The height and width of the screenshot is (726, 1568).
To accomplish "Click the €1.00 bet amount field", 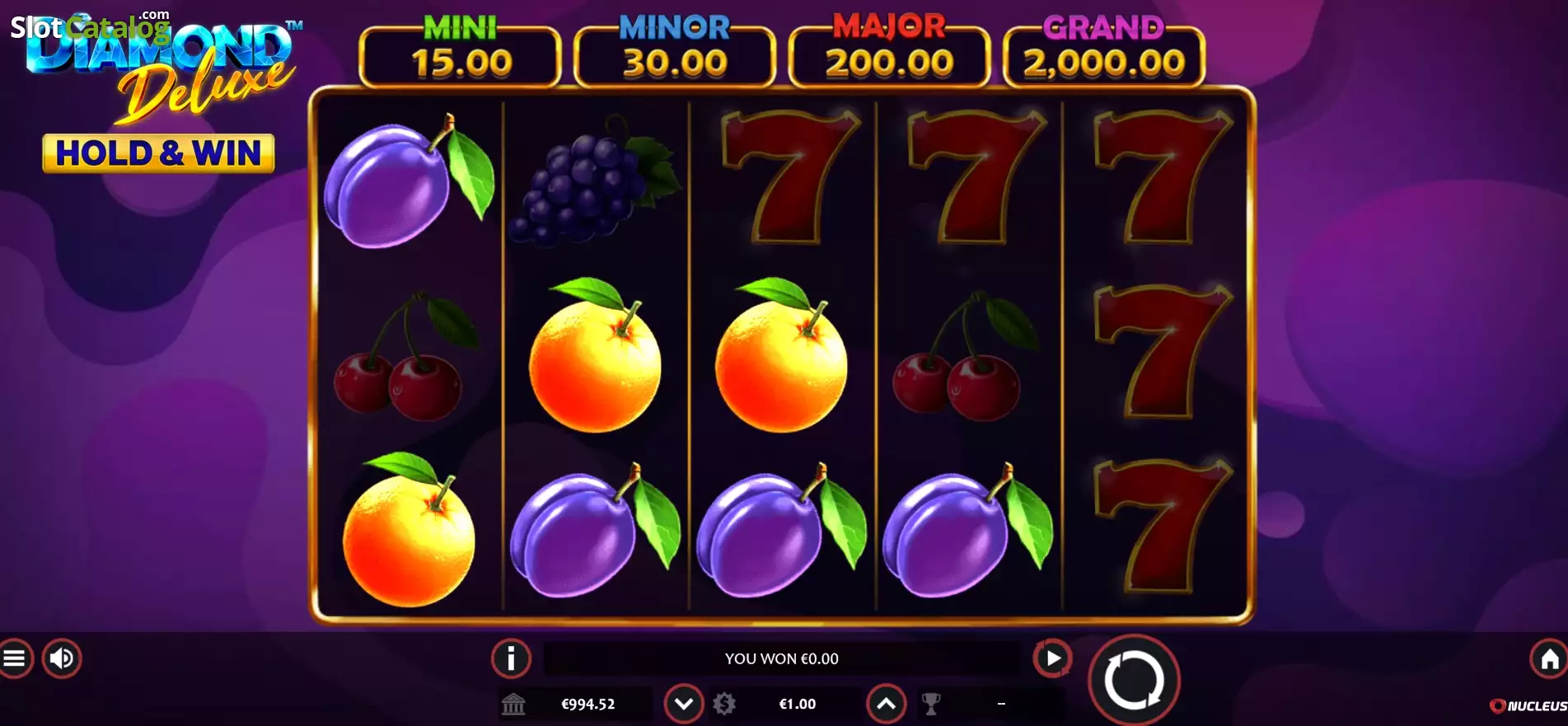I will [x=798, y=704].
